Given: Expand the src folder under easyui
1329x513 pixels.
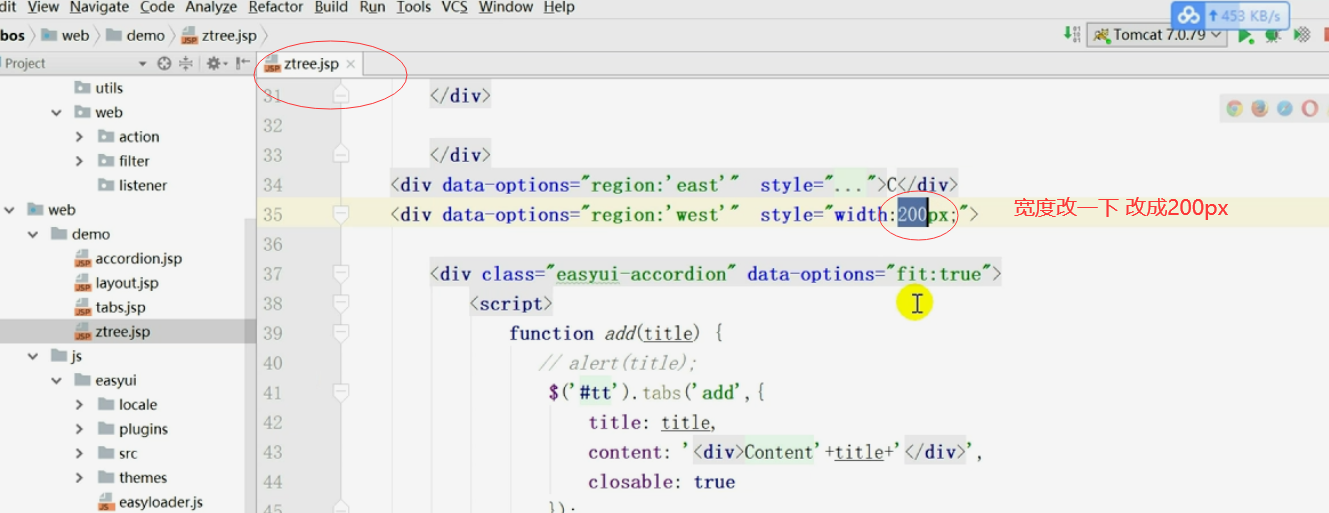Looking at the screenshot, I should [80, 453].
